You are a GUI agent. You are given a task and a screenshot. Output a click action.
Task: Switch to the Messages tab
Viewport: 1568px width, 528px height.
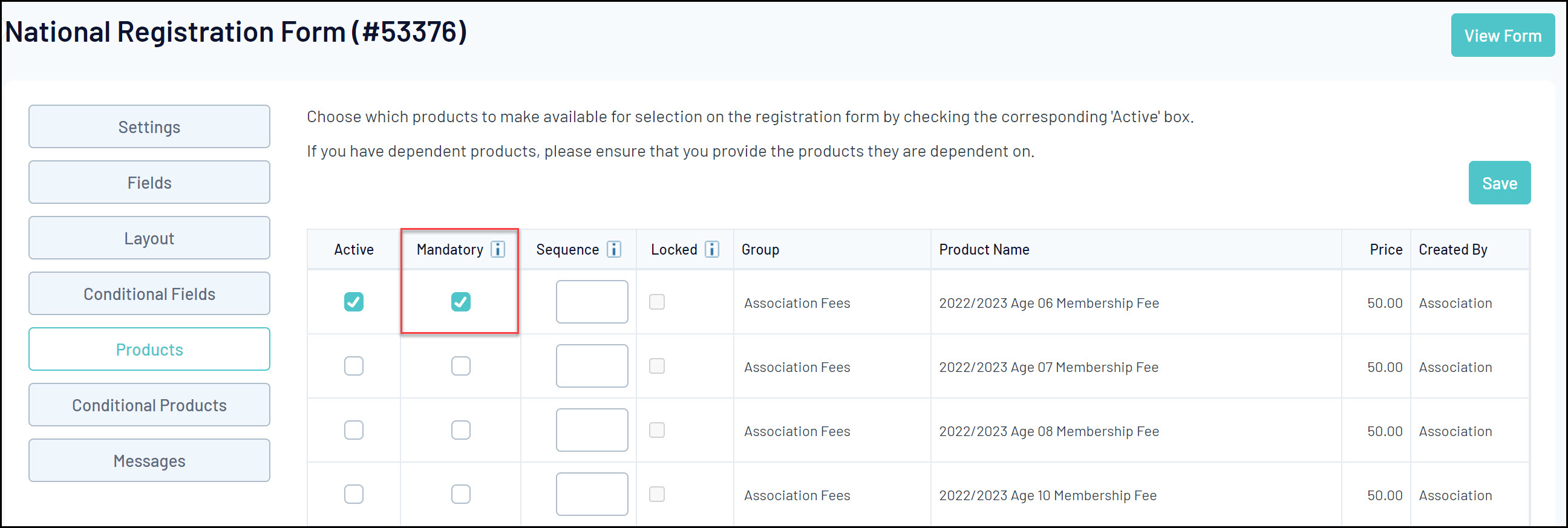(x=149, y=460)
